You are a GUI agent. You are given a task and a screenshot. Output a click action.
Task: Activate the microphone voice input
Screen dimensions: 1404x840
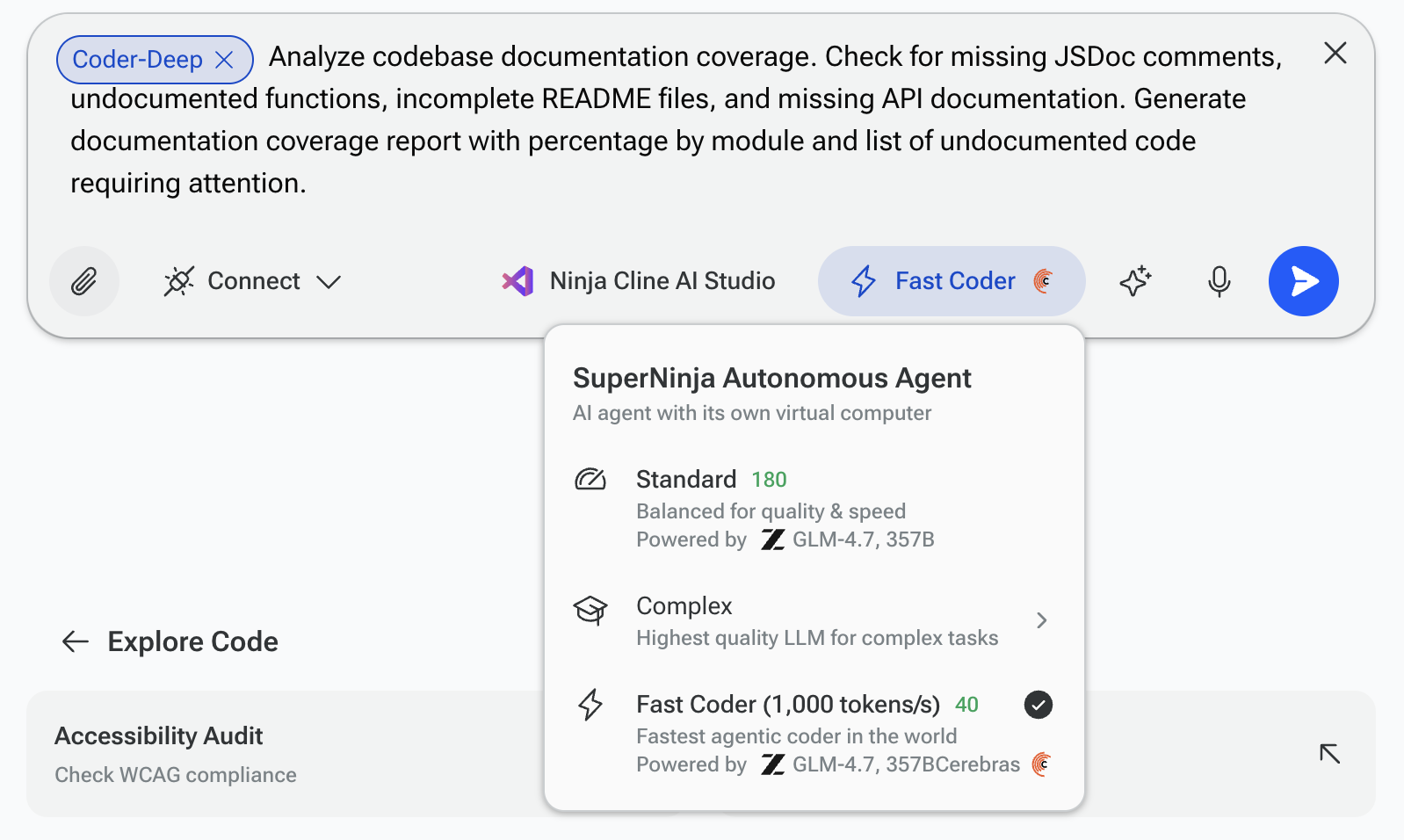click(x=1219, y=281)
